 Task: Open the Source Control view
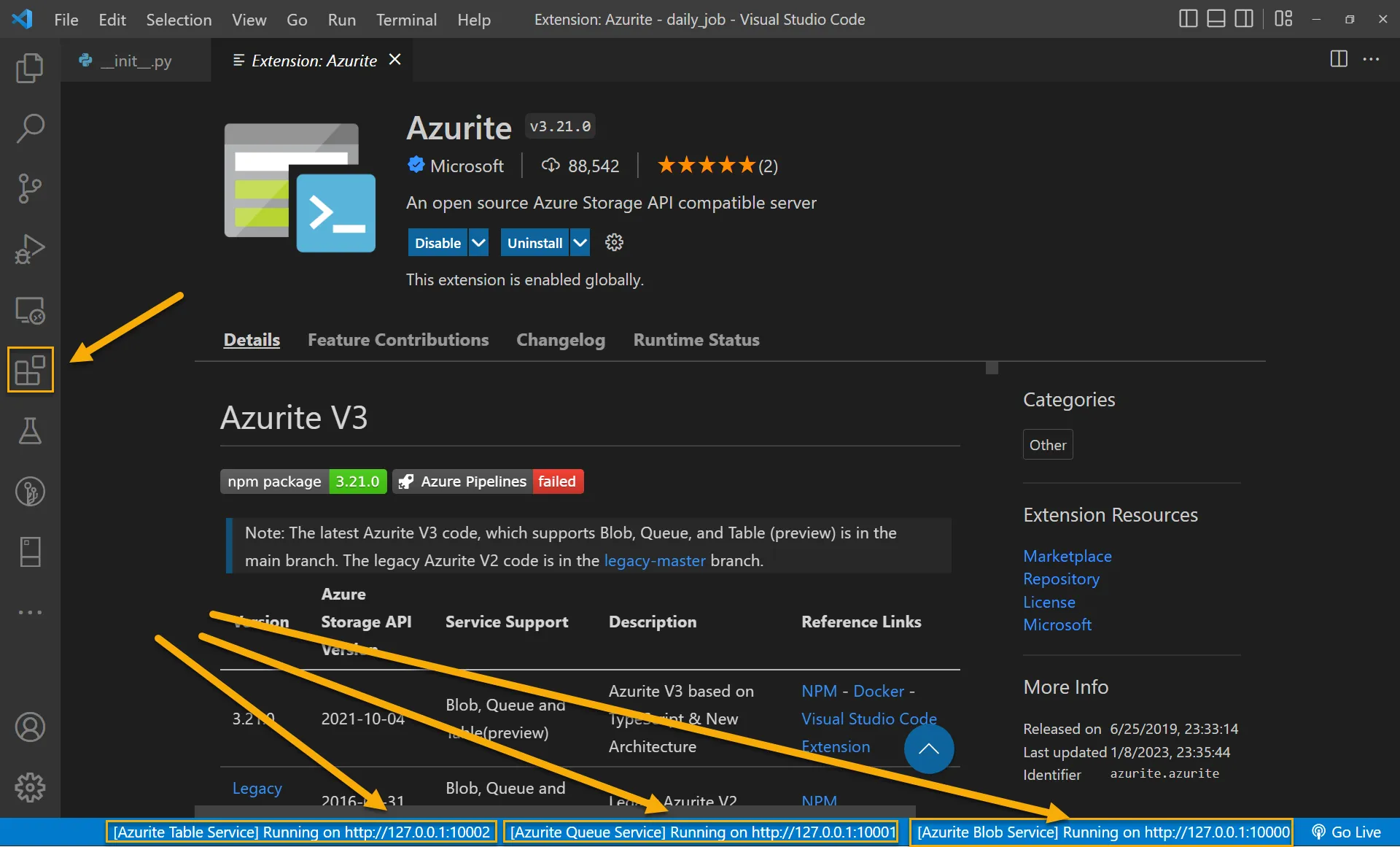[30, 188]
